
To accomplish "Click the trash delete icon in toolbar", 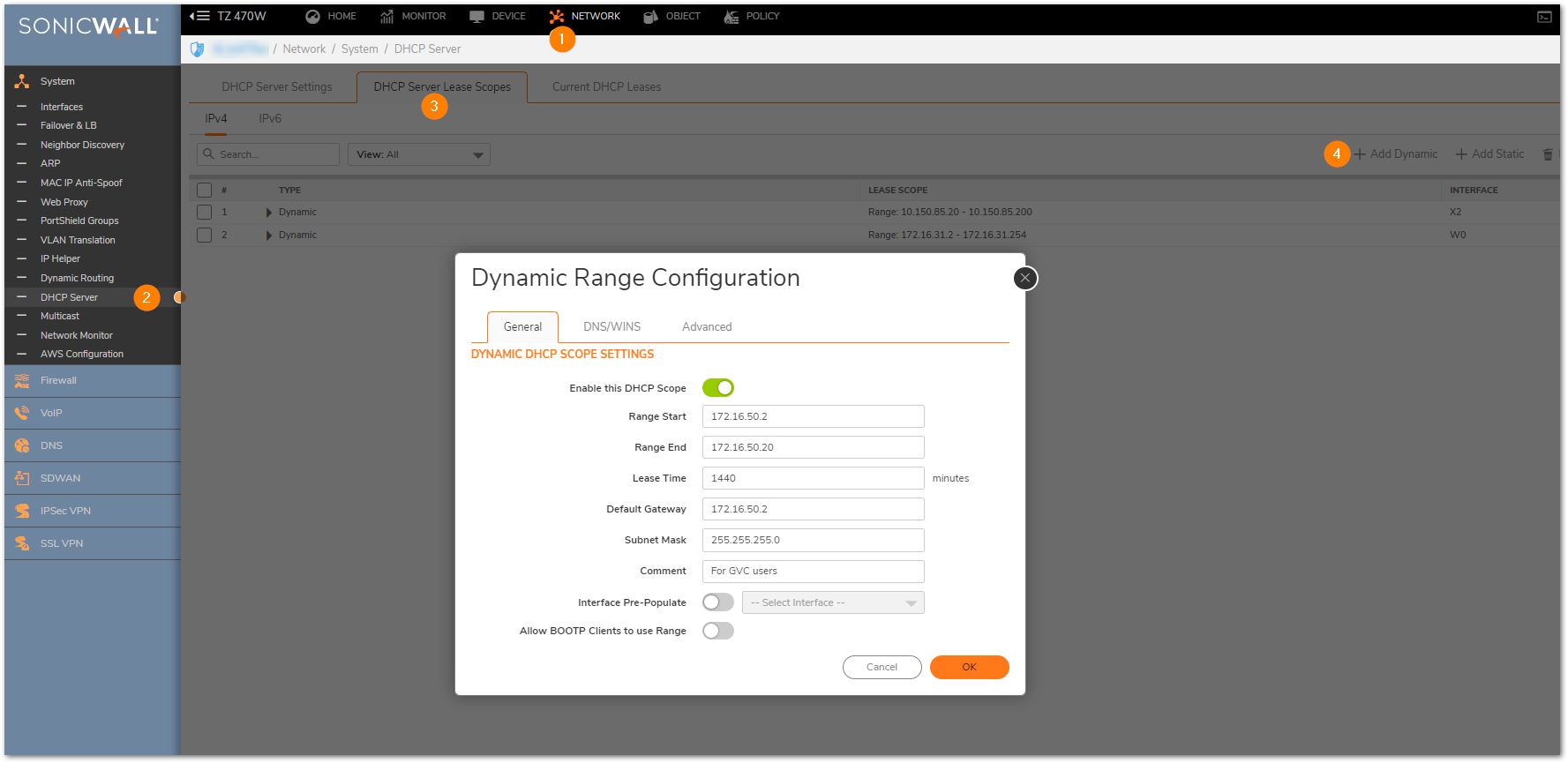I will pos(1547,154).
